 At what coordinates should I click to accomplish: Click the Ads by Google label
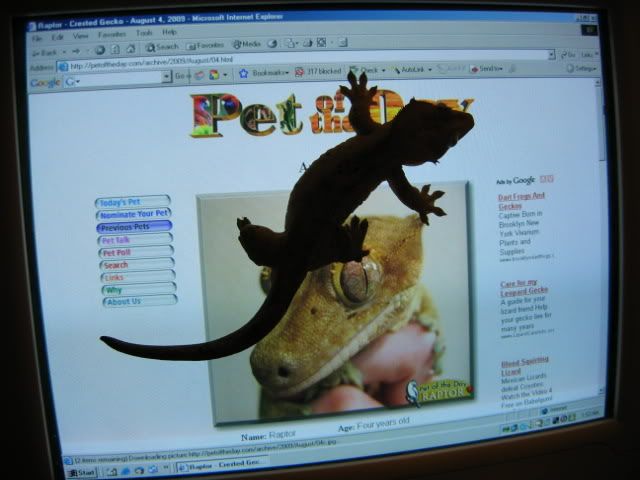516,180
